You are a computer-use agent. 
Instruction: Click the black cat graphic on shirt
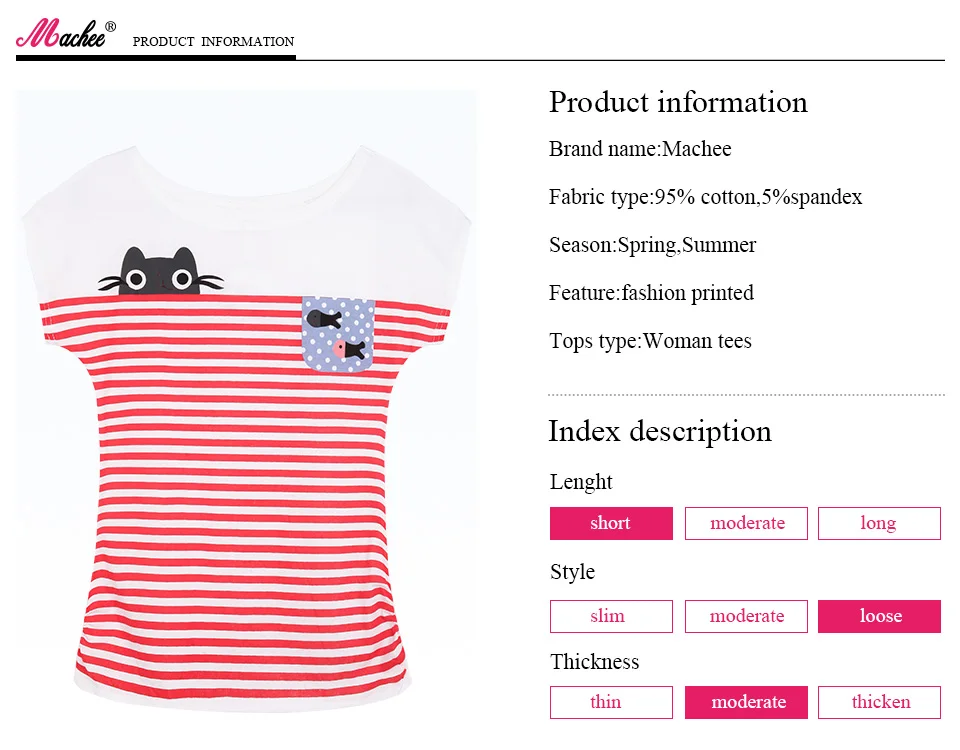(160, 271)
